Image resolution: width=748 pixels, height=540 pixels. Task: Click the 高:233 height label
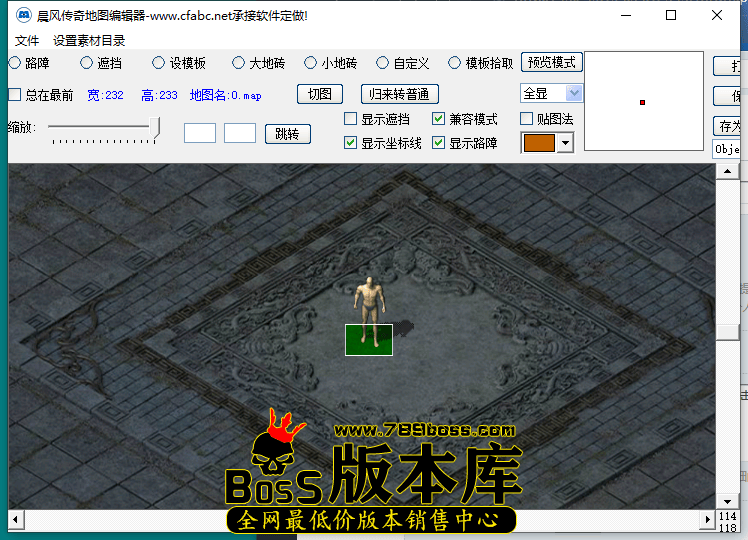pyautogui.click(x=159, y=95)
